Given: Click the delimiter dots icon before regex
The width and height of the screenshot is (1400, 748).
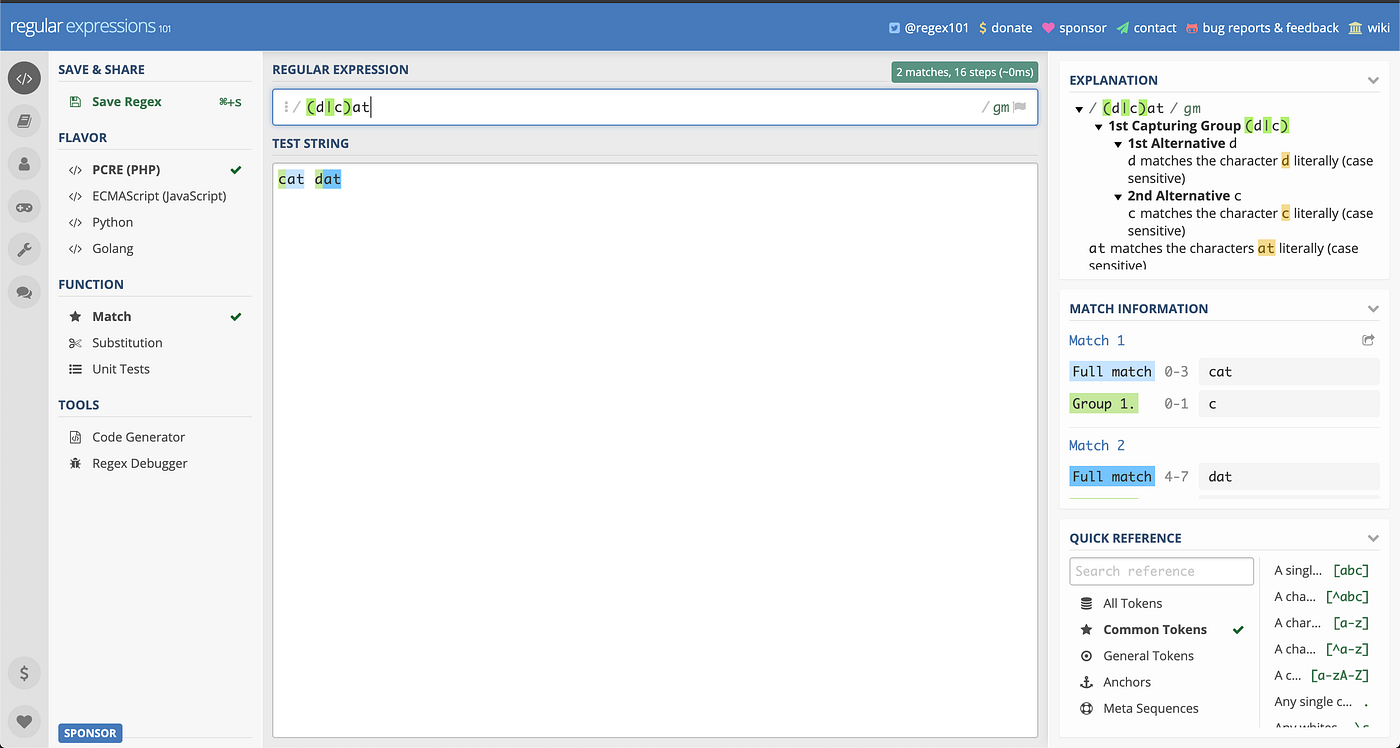Looking at the screenshot, I should tap(286, 107).
